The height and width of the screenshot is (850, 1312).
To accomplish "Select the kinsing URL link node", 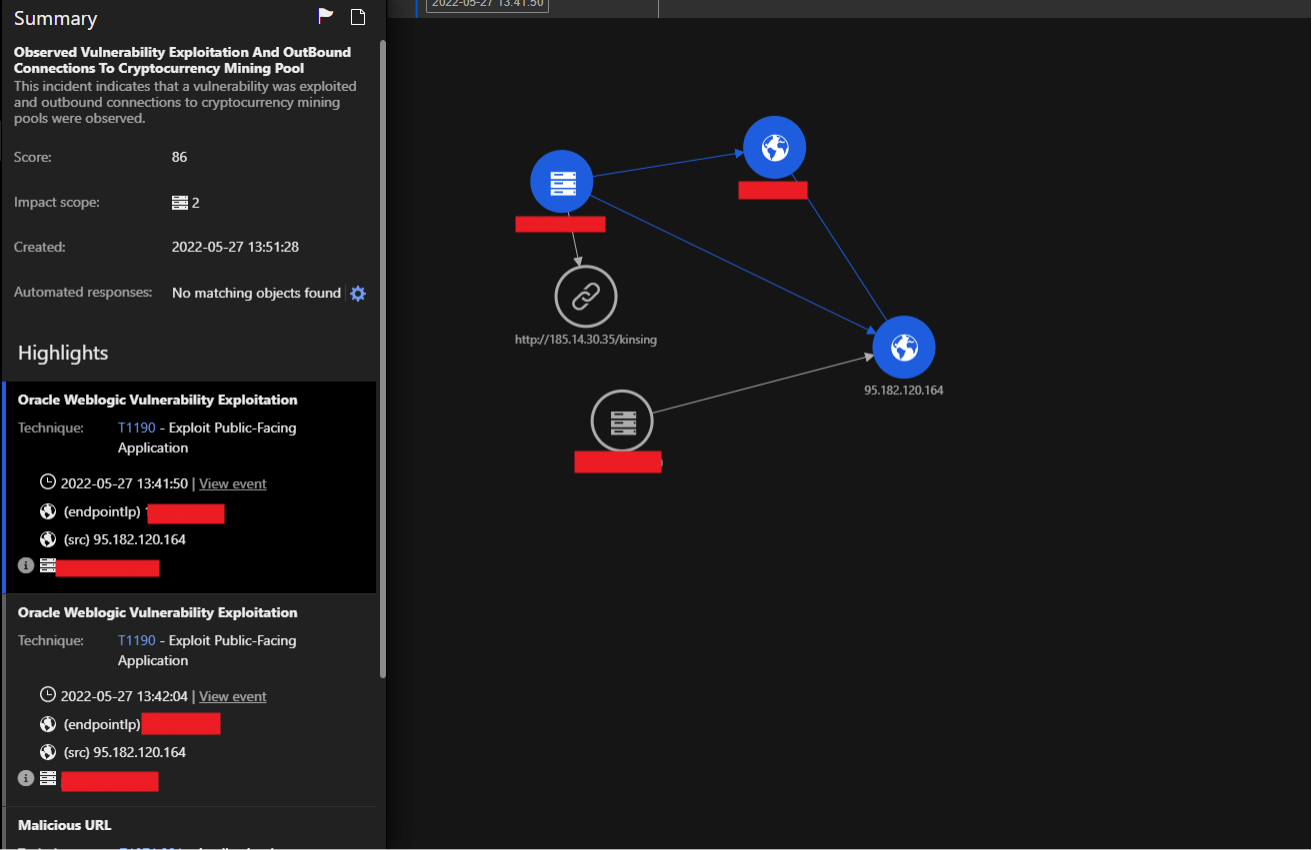I will 586,296.
